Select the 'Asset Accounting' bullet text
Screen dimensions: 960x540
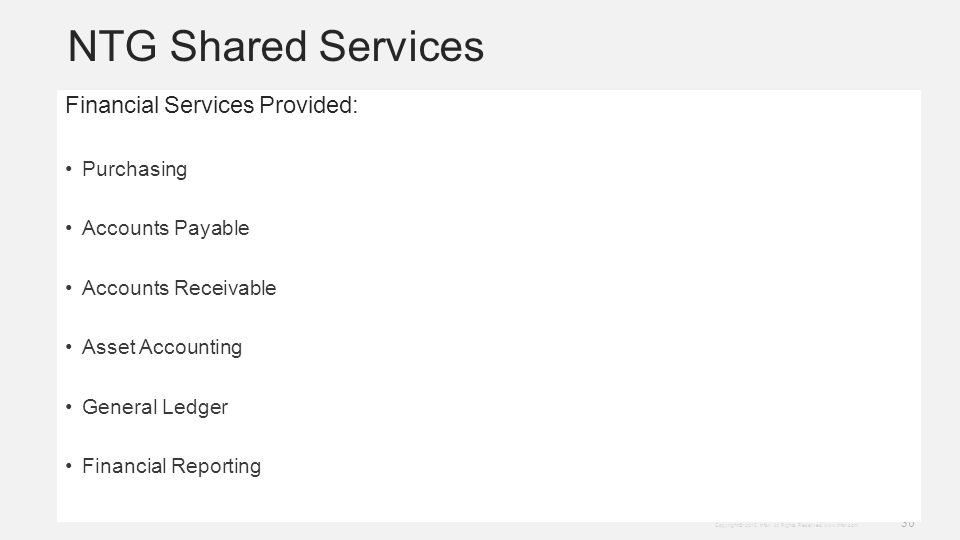coord(162,347)
